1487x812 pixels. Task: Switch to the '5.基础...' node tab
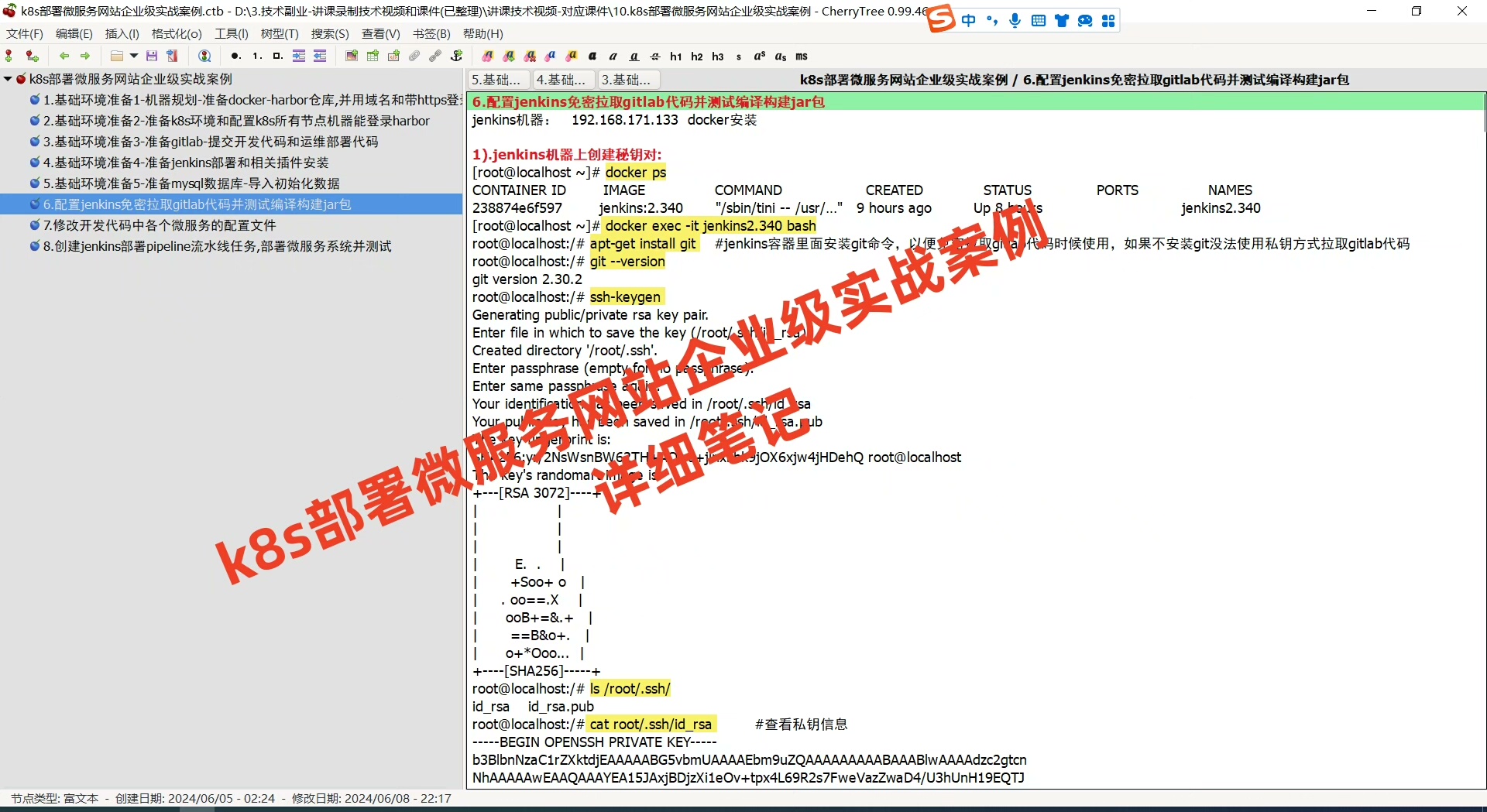click(x=499, y=80)
